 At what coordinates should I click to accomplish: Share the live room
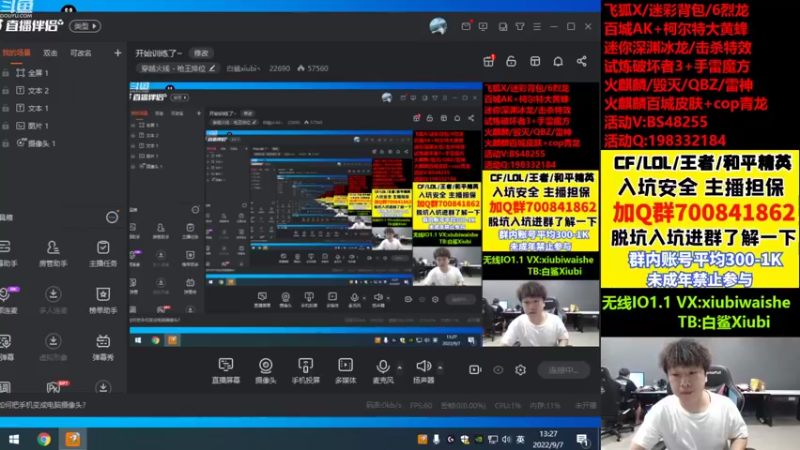[582, 61]
